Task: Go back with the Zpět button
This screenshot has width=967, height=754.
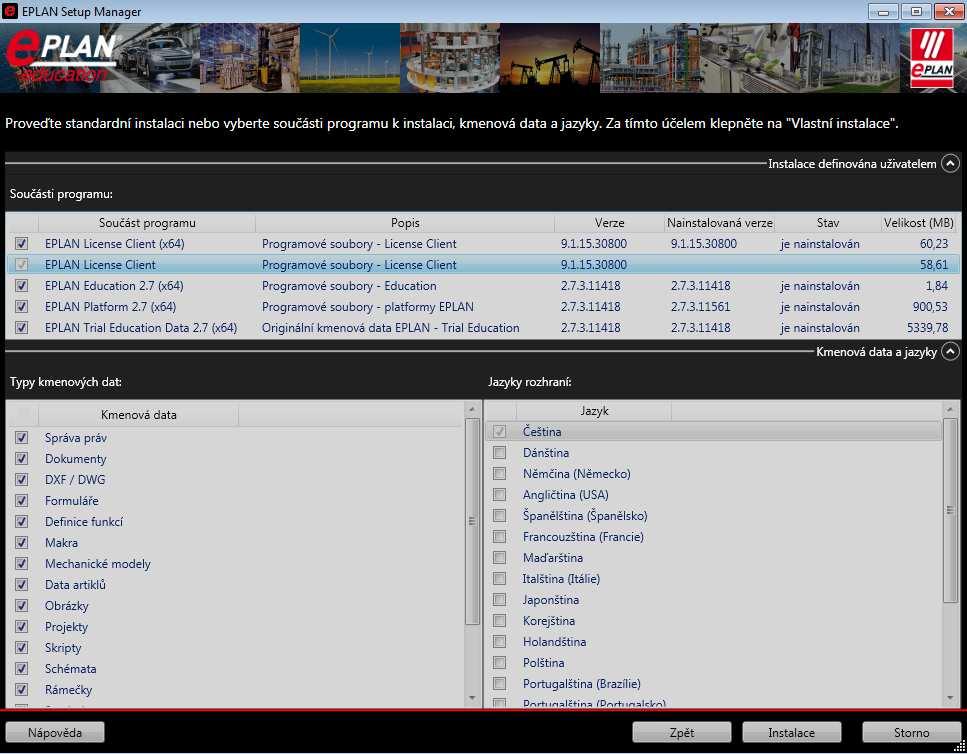Action: pos(681,732)
